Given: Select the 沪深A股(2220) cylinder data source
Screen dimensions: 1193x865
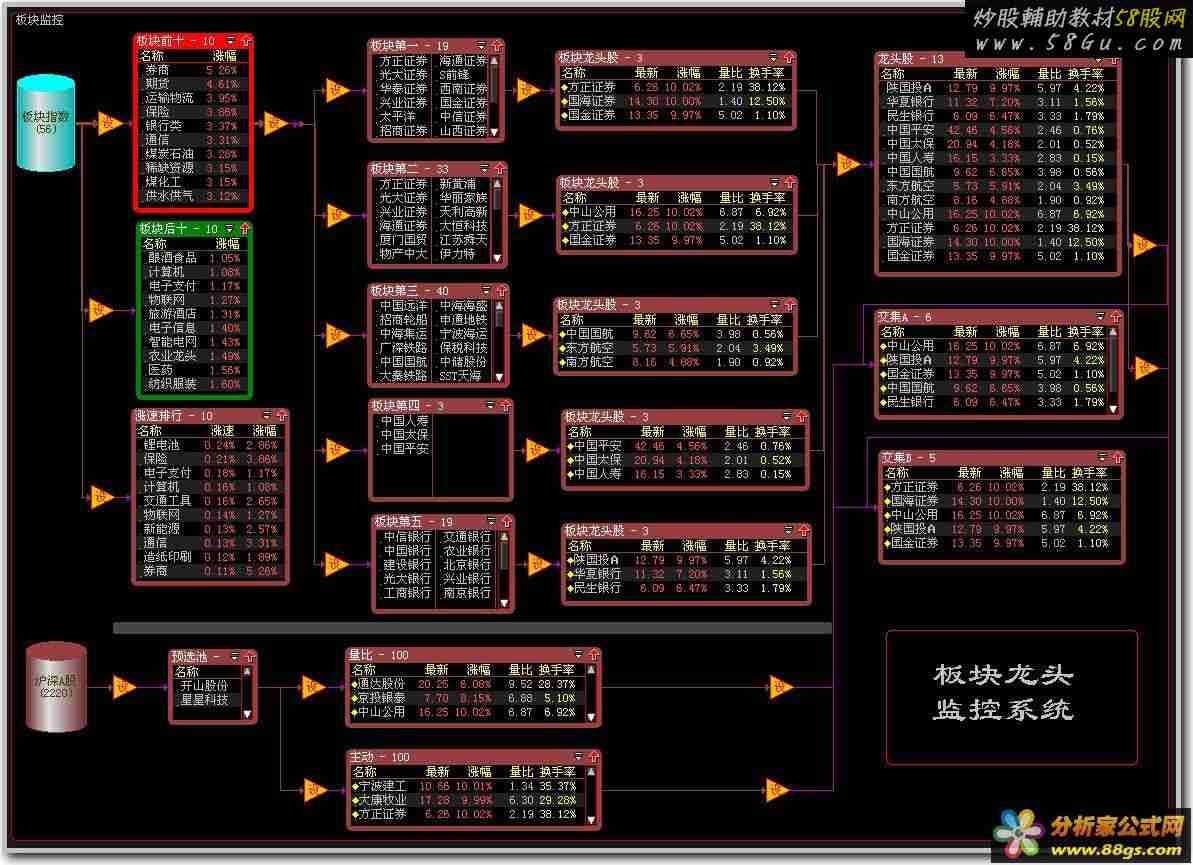Looking at the screenshot, I should pos(56,687).
